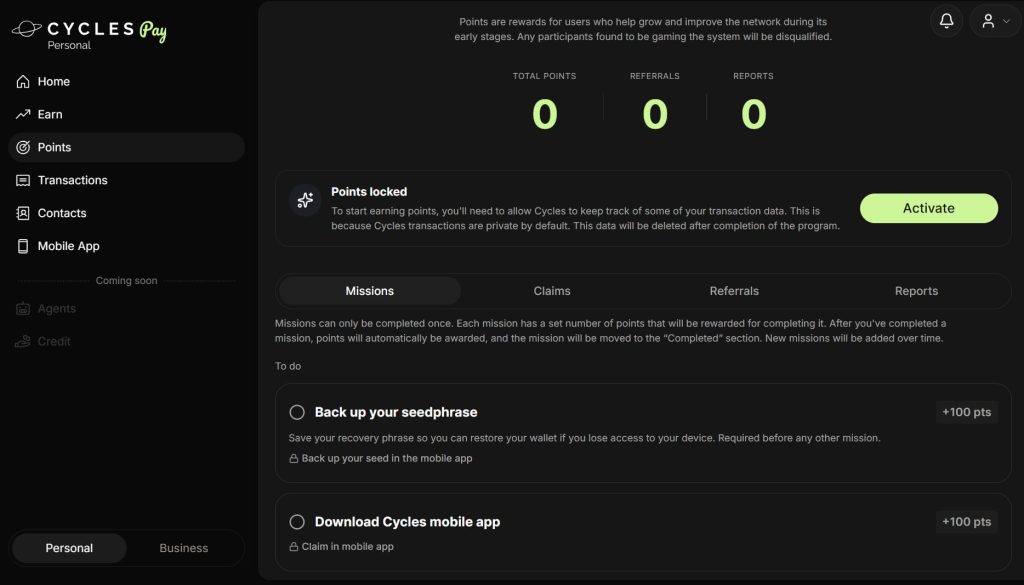Select Points in the sidebar

click(x=126, y=148)
